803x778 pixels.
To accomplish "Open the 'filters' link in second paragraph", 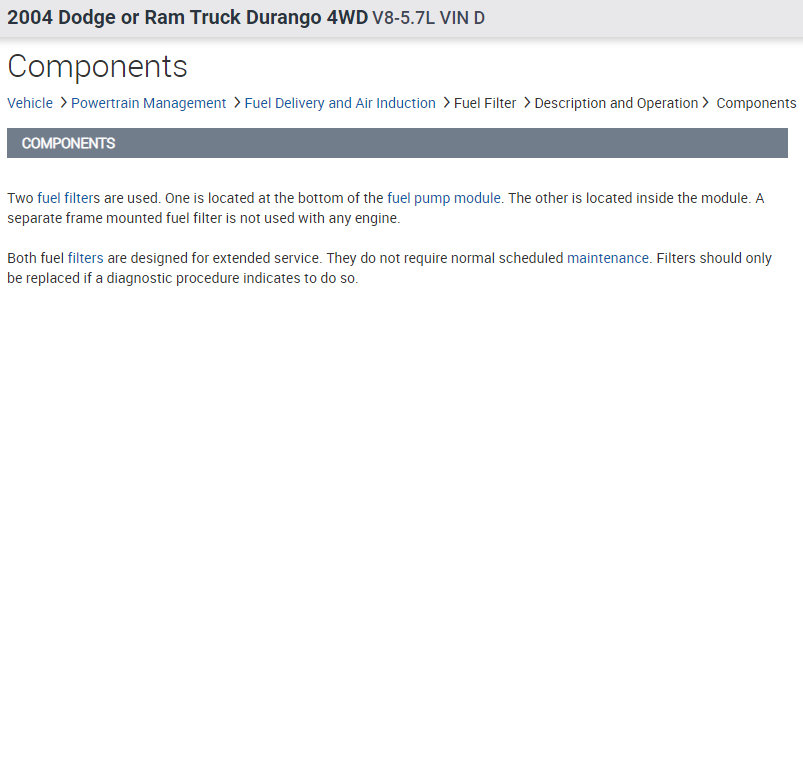I will point(86,258).
